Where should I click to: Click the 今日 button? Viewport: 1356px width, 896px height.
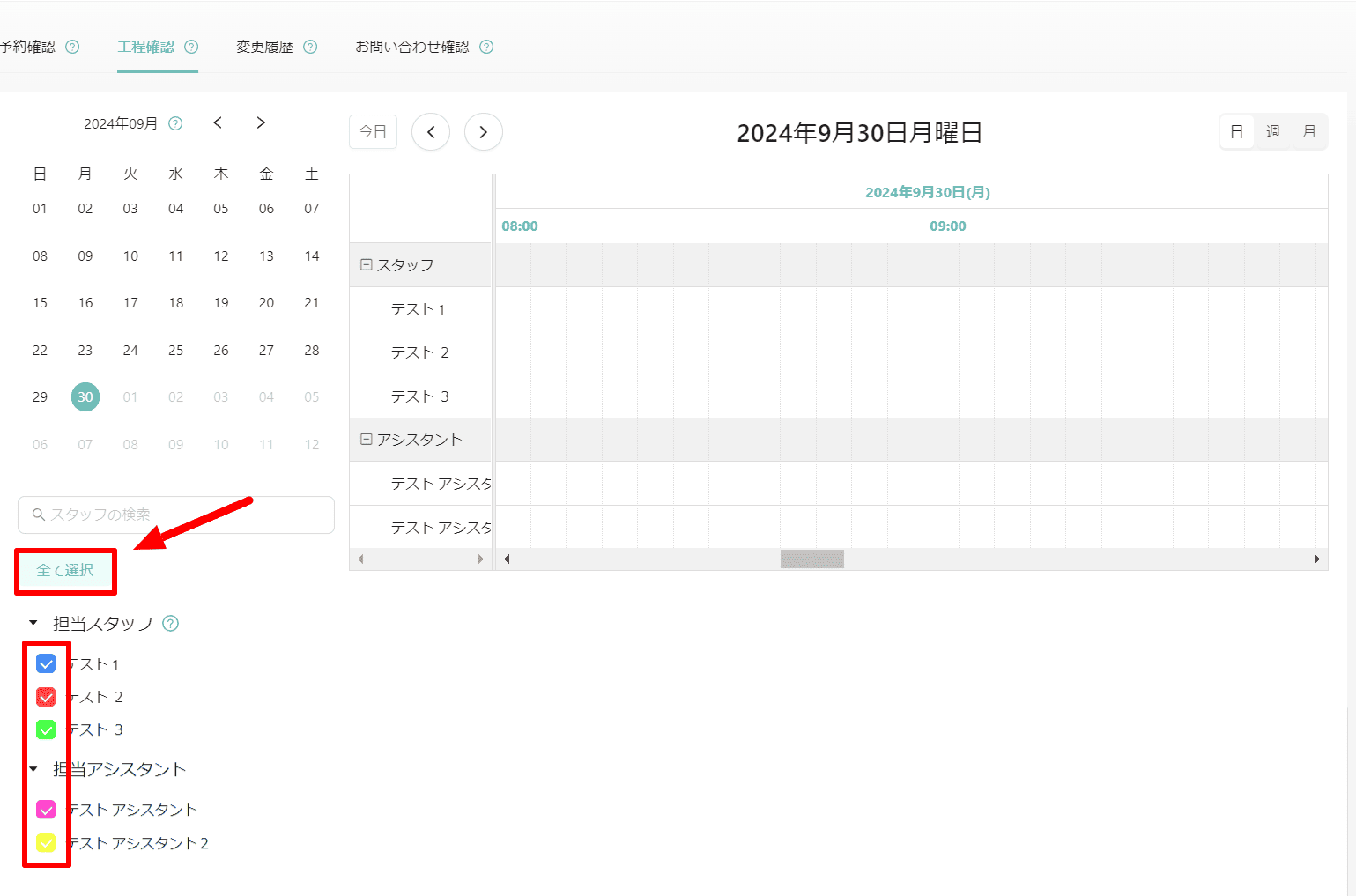(x=373, y=132)
